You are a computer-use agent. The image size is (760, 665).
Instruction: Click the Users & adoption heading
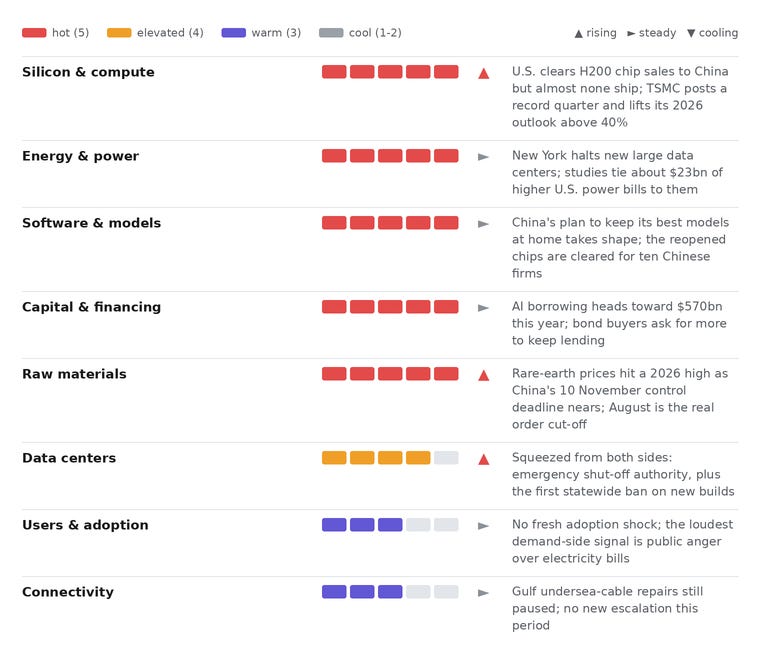pyautogui.click(x=85, y=525)
